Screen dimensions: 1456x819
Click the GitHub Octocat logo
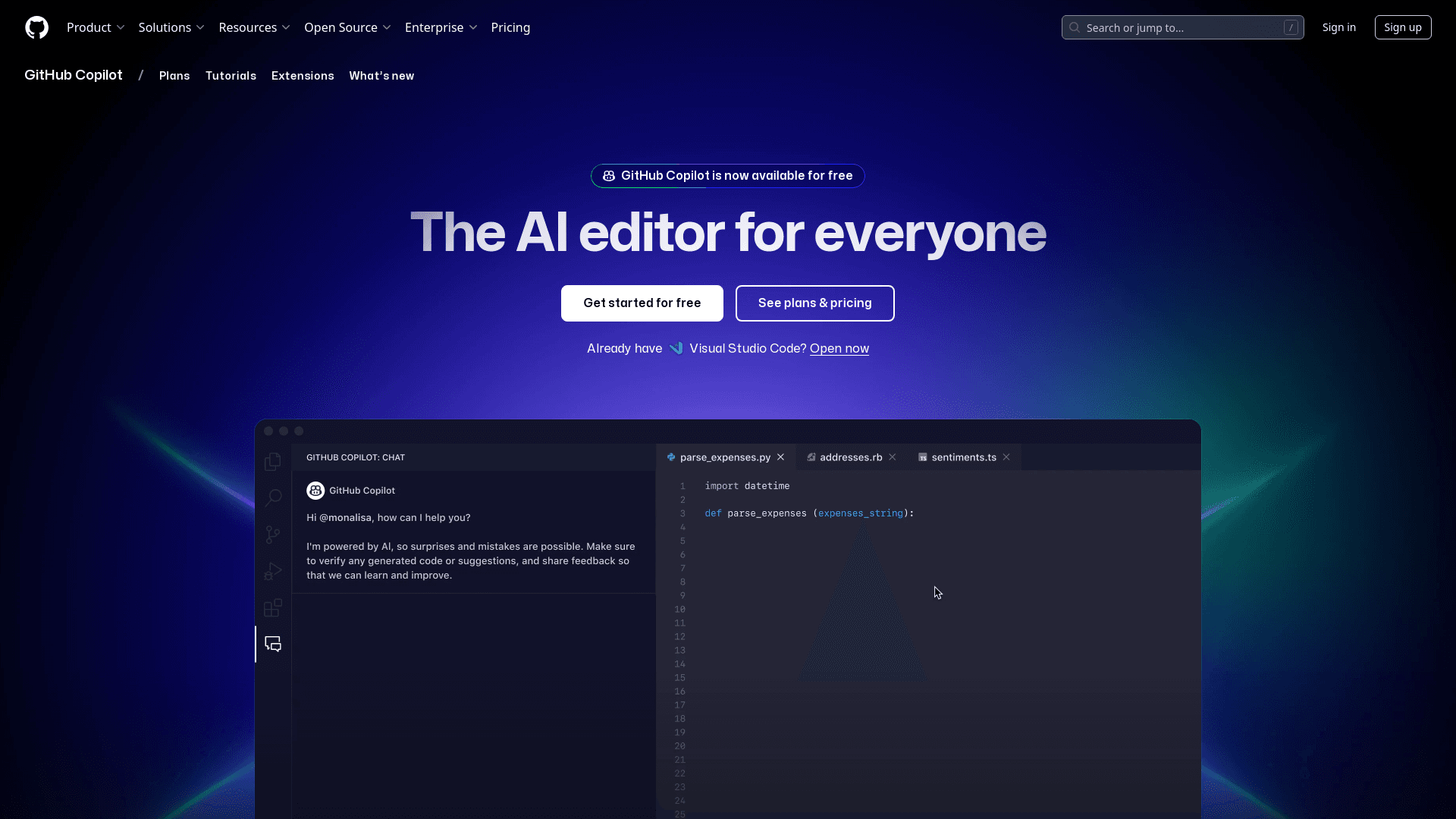pos(36,27)
